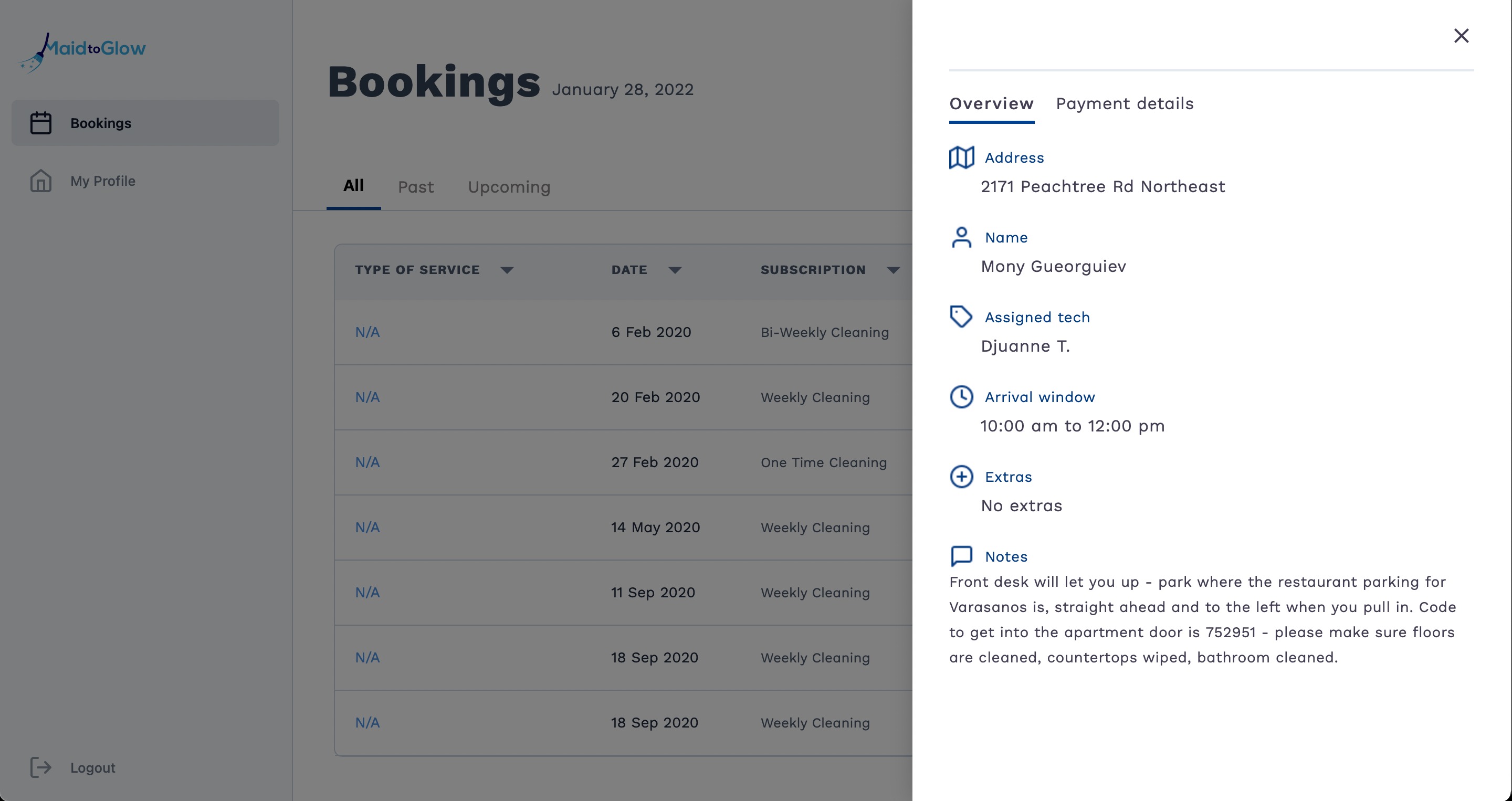1512x801 pixels.
Task: Click the assigned tech Djuanne T.
Action: [x=1025, y=347]
